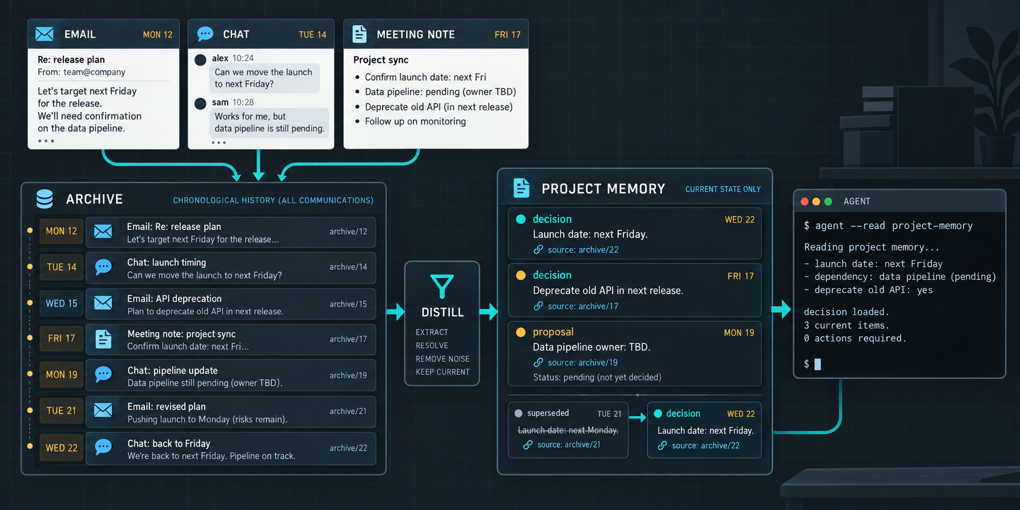Click orange status dot on 'Deprecate old API' decision

(x=520, y=276)
